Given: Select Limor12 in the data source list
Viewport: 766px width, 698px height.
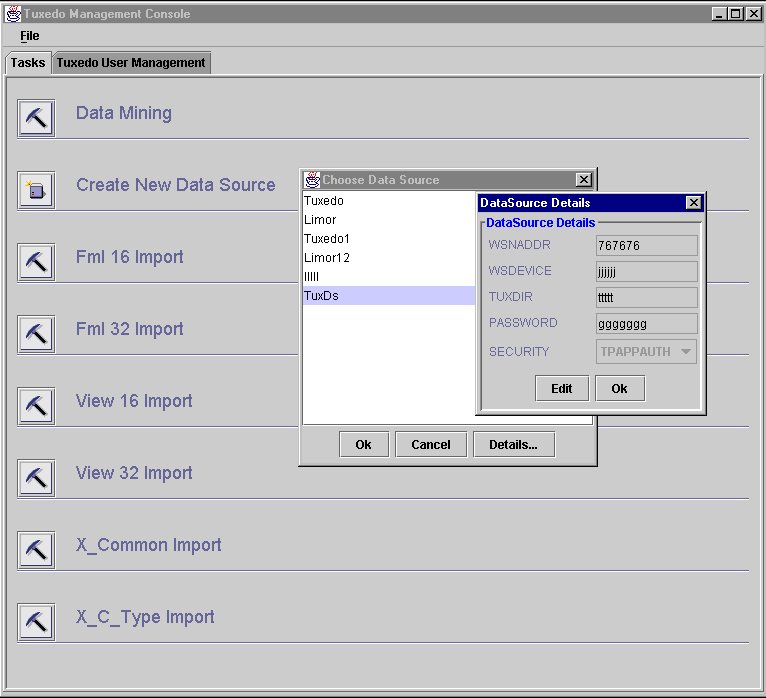Looking at the screenshot, I should point(389,258).
